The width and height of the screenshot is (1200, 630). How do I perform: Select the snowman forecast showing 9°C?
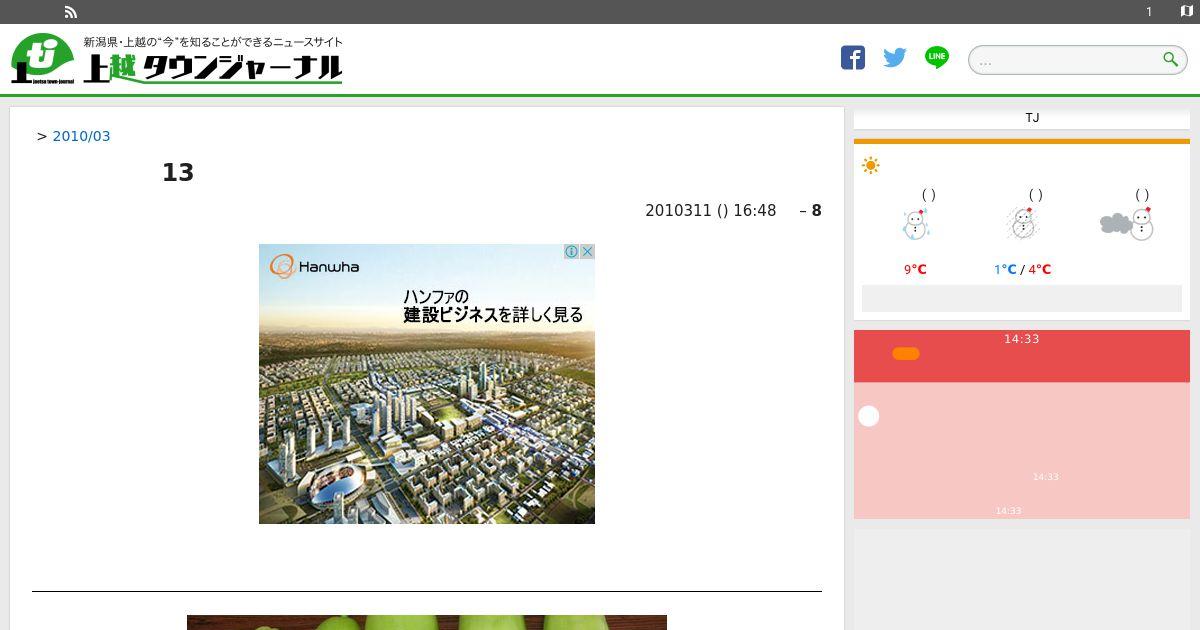pyautogui.click(x=915, y=224)
